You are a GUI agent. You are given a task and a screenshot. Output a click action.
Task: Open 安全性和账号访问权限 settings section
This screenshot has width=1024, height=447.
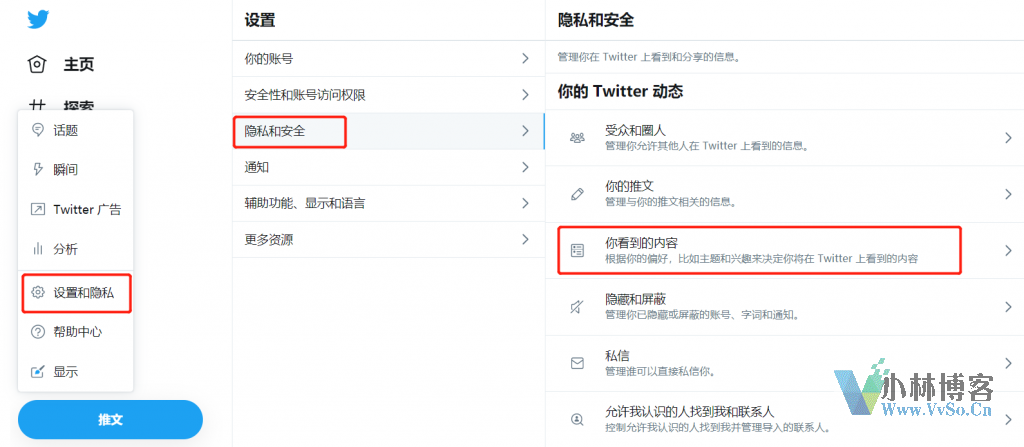[x=389, y=95]
